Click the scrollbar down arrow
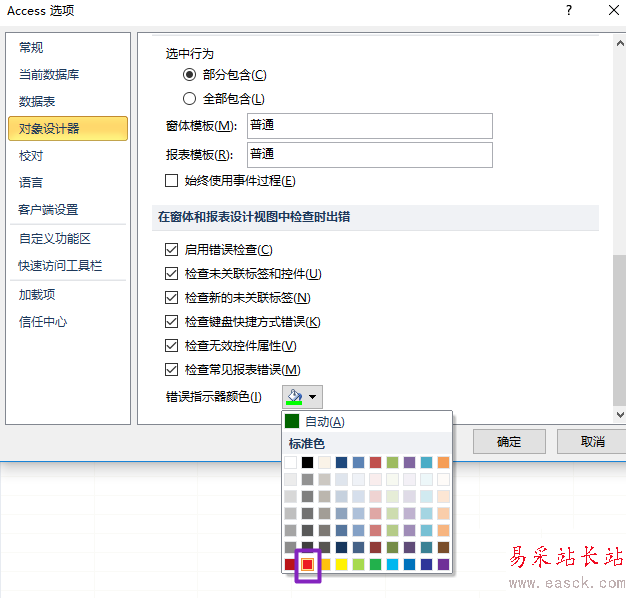Image resolution: width=626 pixels, height=598 pixels. (x=620, y=415)
